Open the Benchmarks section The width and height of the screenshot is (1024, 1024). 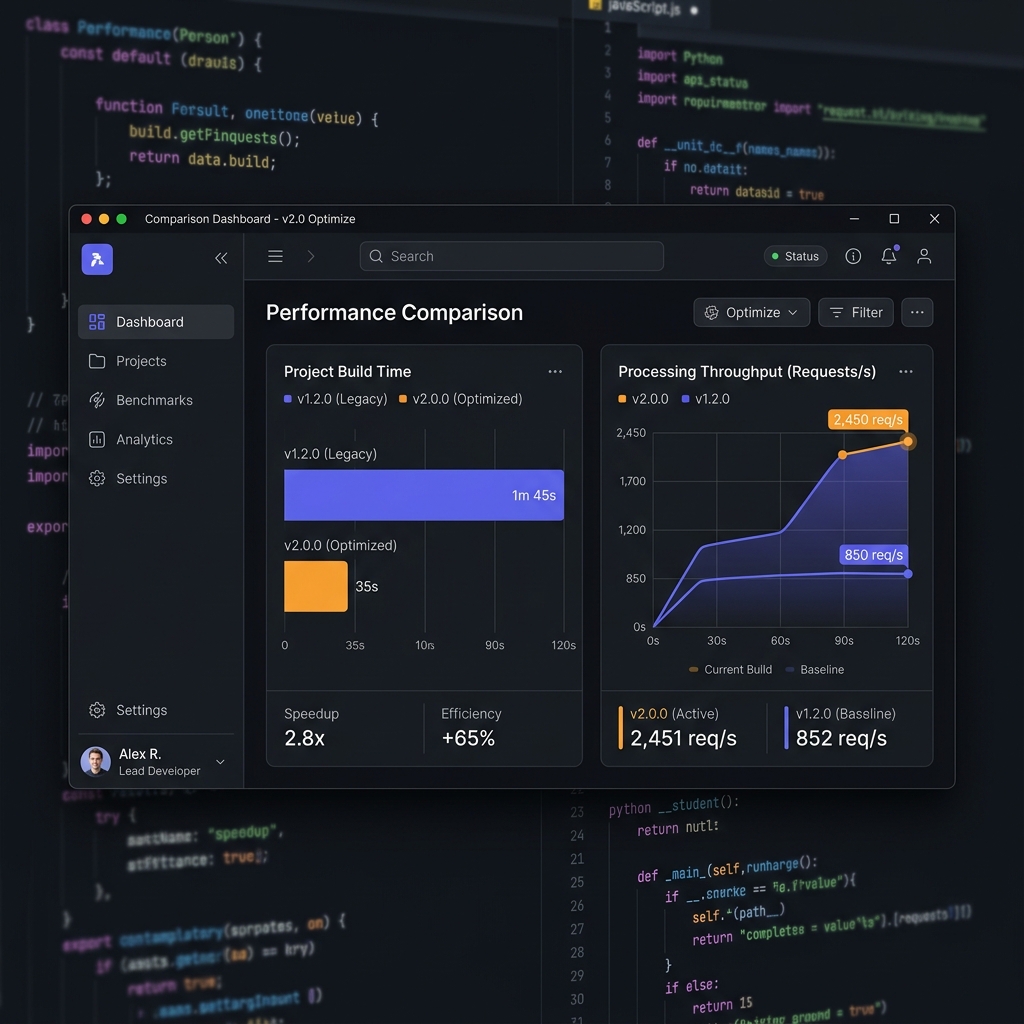tap(156, 400)
